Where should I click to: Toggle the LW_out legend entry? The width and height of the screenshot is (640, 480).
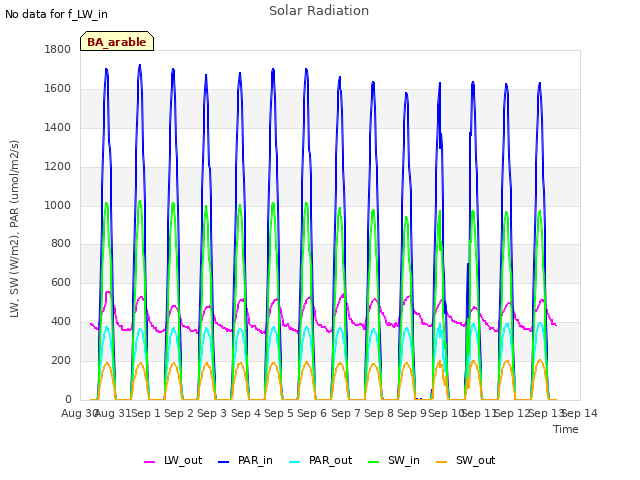click(x=173, y=460)
